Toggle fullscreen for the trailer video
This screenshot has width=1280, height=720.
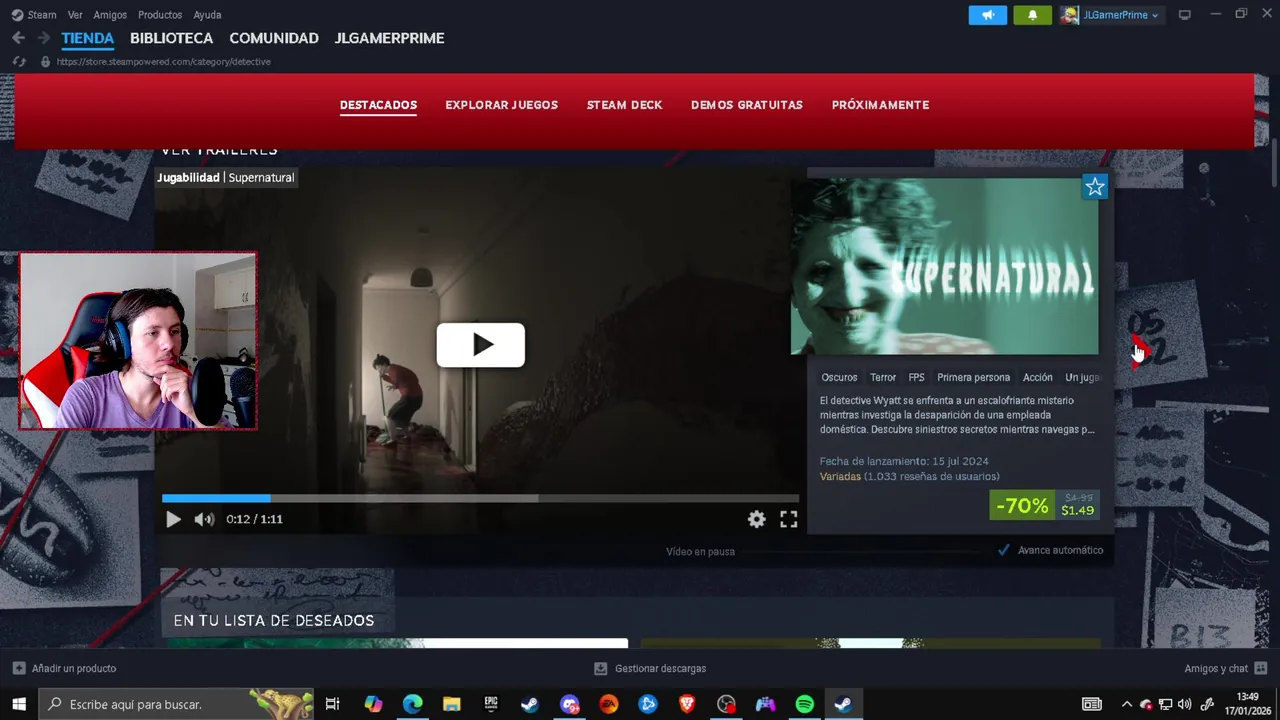(789, 519)
